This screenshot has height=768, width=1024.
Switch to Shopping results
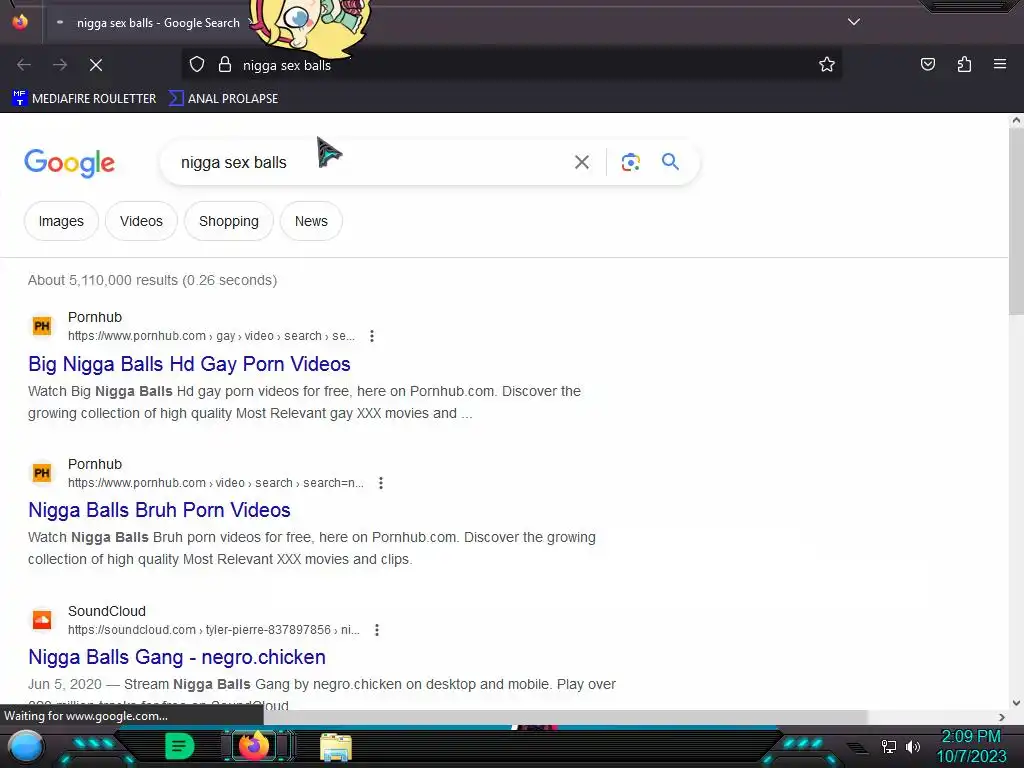[x=229, y=221]
